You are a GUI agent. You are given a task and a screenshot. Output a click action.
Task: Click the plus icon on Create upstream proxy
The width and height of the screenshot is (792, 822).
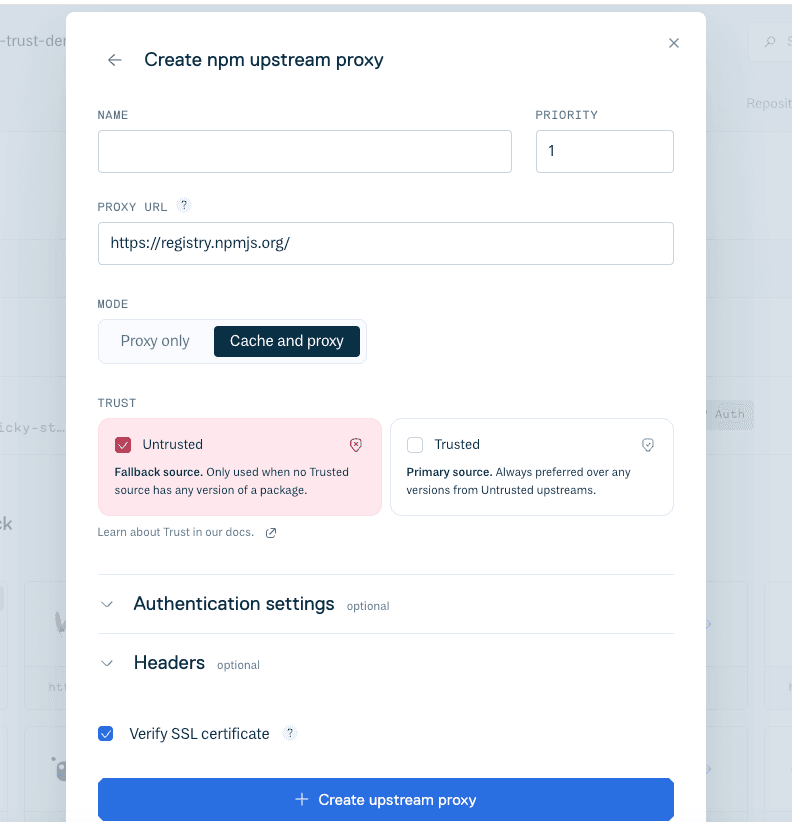[302, 800]
